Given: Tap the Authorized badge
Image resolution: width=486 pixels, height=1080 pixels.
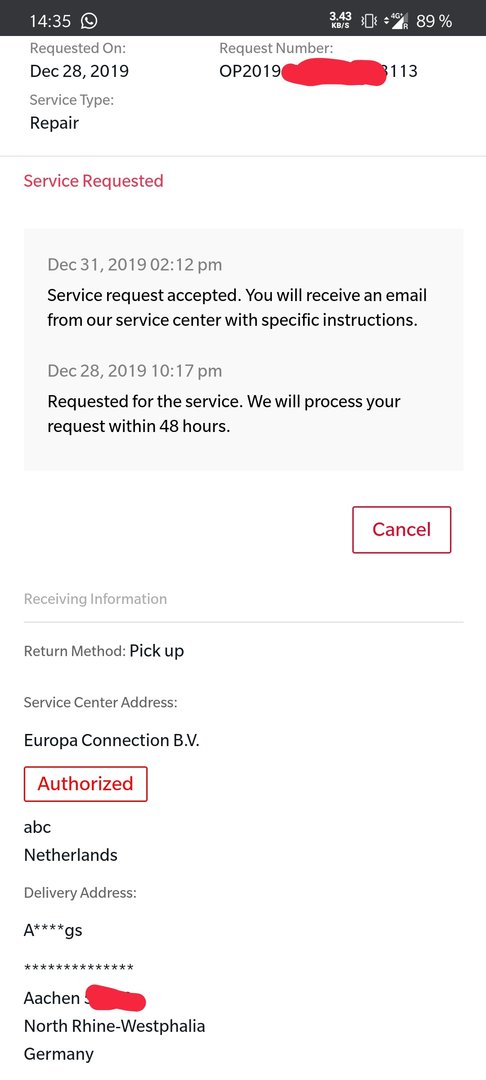Looking at the screenshot, I should coord(85,784).
